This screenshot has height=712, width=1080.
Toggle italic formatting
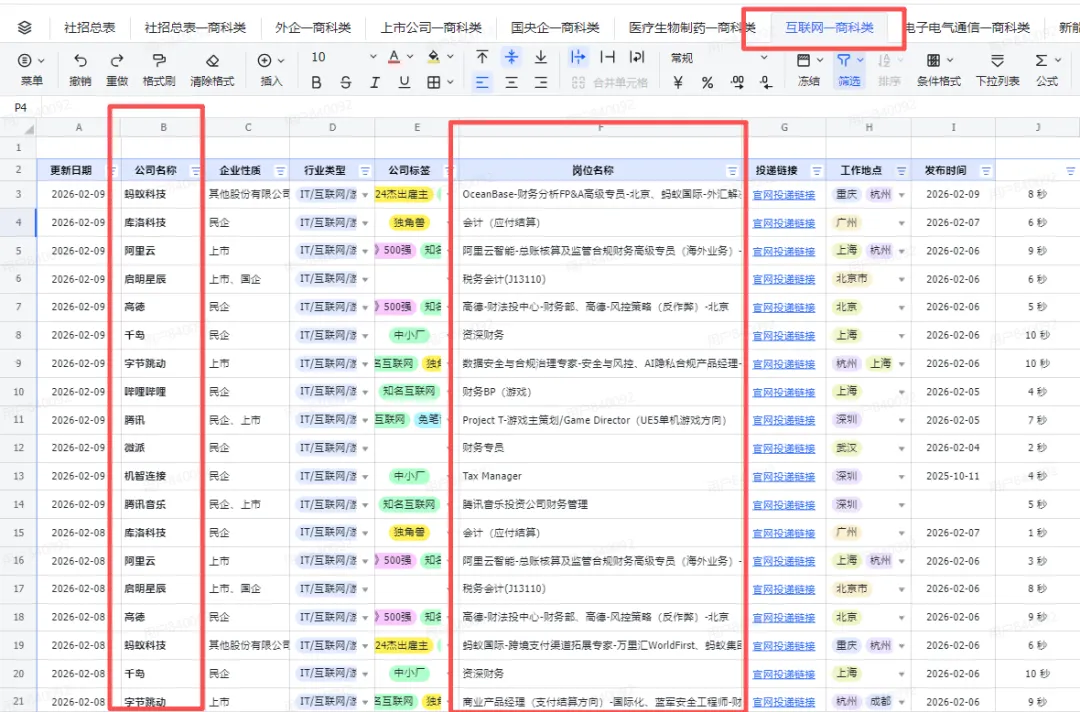(x=375, y=83)
